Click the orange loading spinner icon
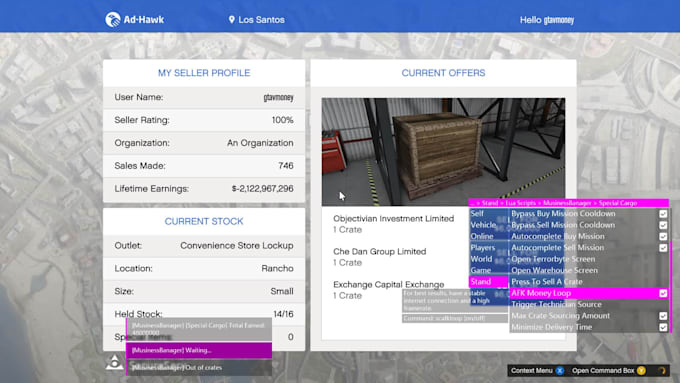 click(x=662, y=370)
